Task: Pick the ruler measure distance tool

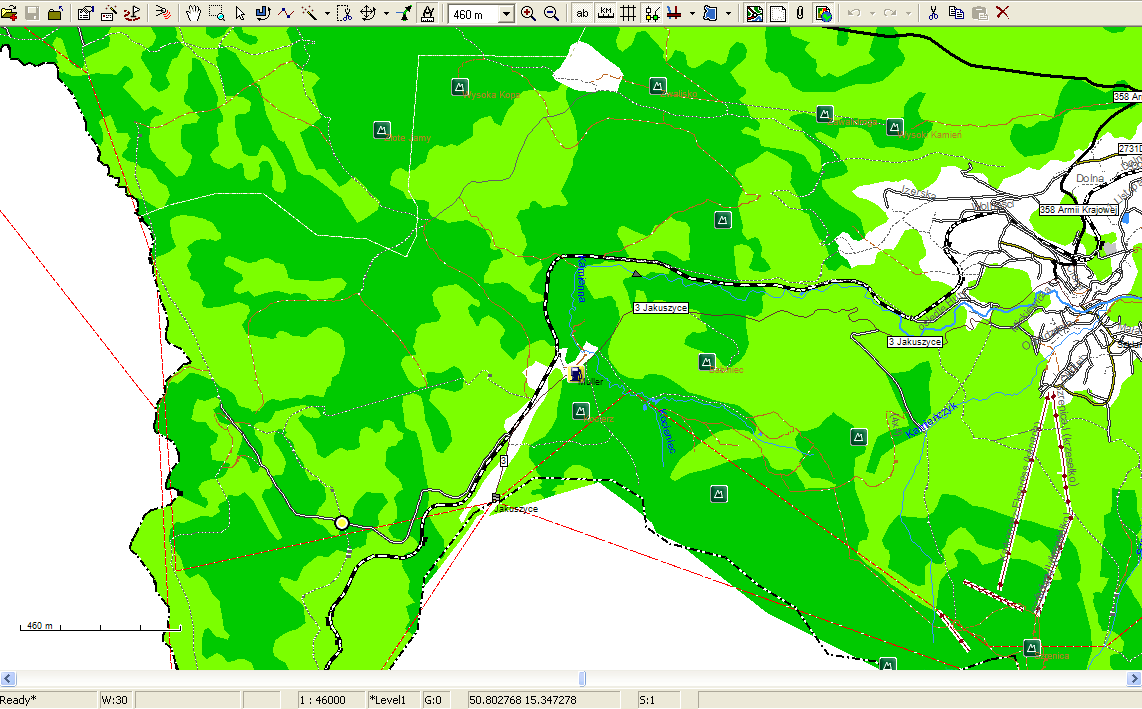Action: tap(427, 13)
